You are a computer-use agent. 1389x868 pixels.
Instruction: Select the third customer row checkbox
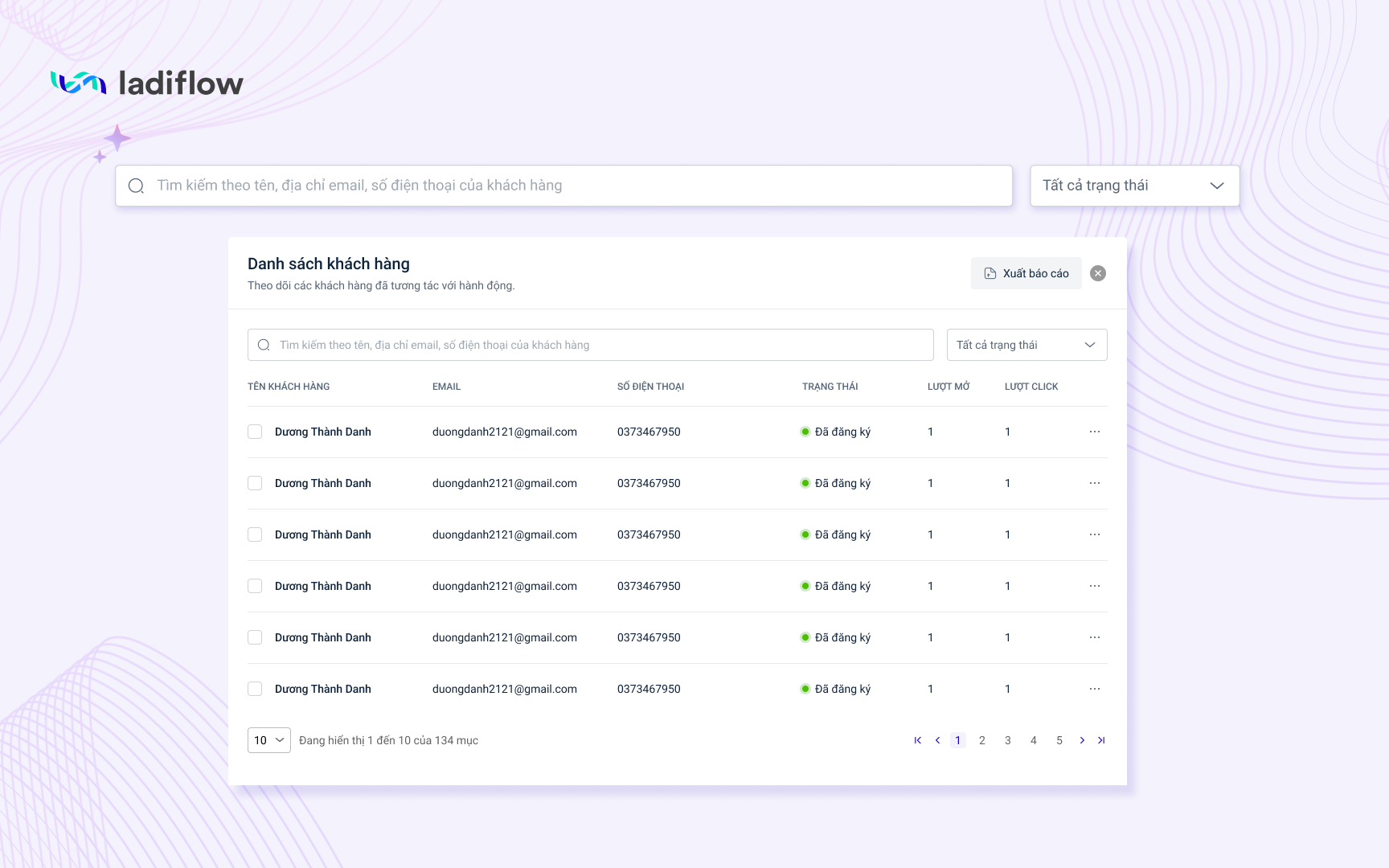point(255,534)
